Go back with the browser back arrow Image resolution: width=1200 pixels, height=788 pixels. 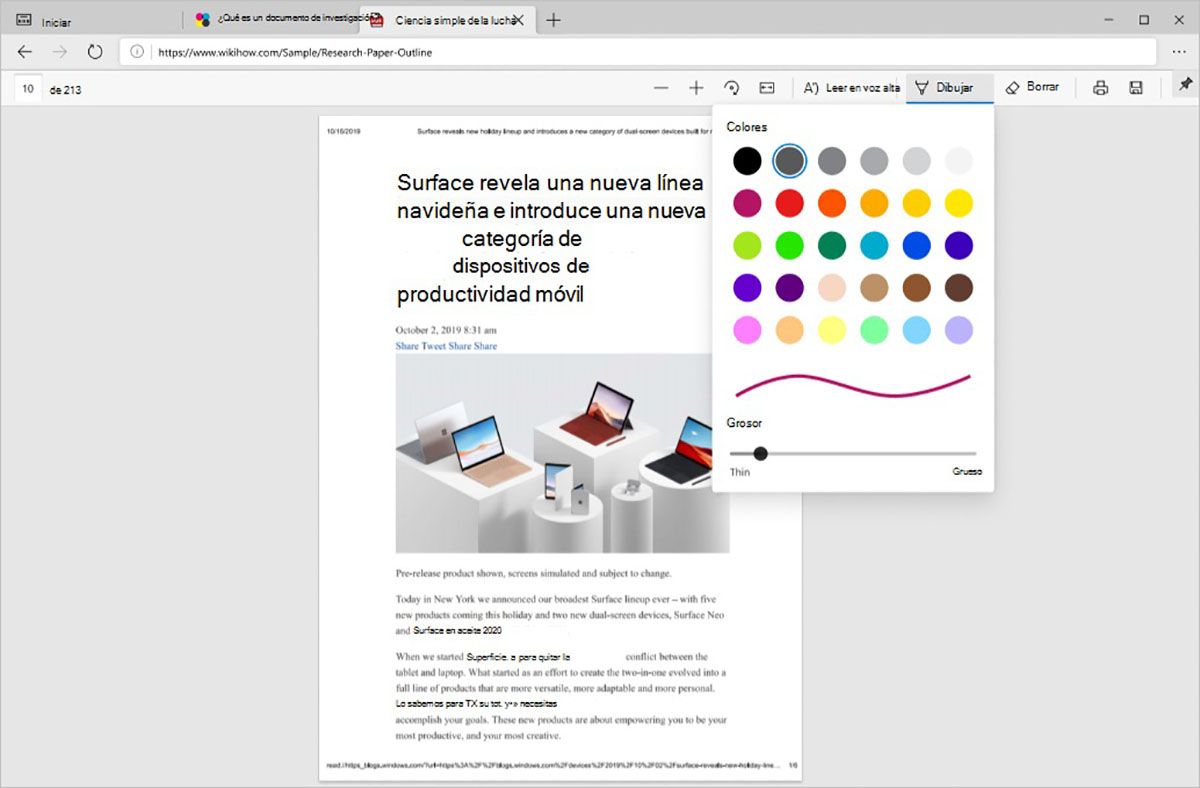click(x=25, y=52)
